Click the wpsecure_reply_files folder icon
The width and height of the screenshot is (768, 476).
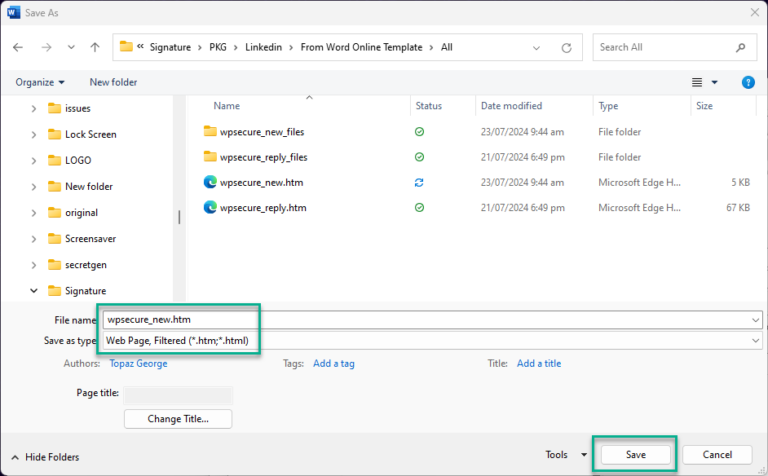(x=210, y=156)
